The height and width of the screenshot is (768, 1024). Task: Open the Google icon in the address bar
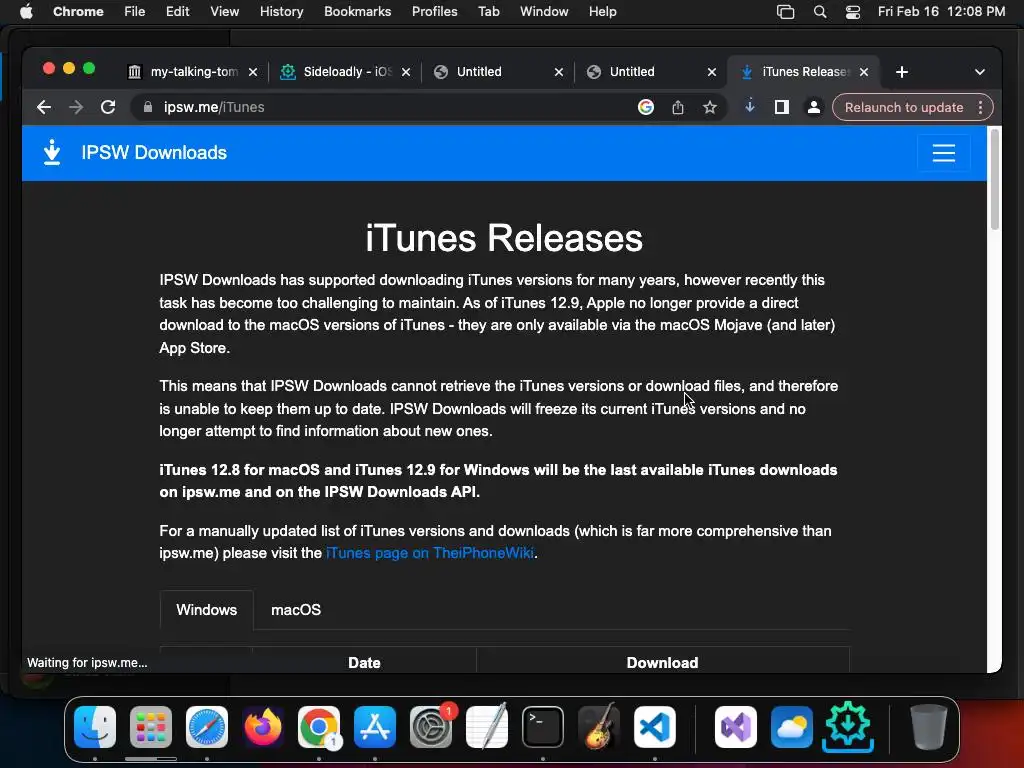coord(646,107)
